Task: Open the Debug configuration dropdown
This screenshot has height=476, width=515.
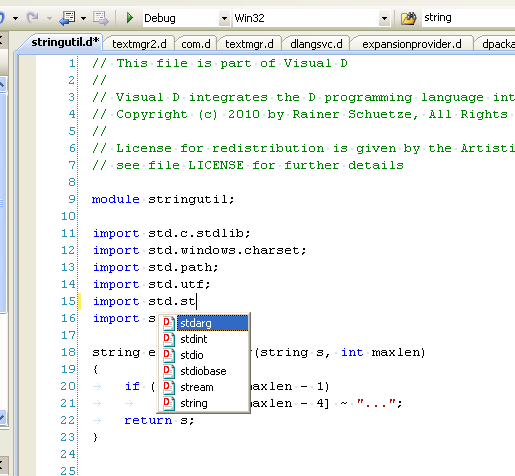Action: click(225, 18)
